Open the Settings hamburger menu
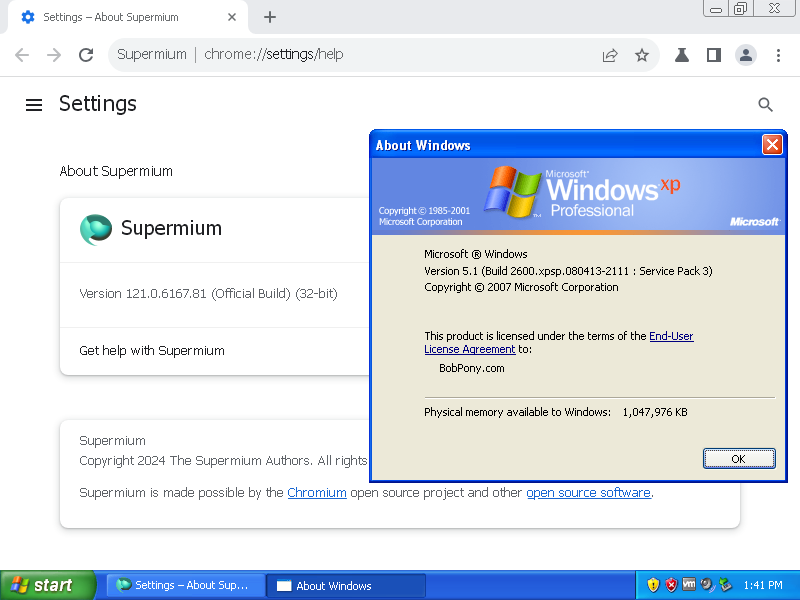The width and height of the screenshot is (800, 600). [34, 105]
